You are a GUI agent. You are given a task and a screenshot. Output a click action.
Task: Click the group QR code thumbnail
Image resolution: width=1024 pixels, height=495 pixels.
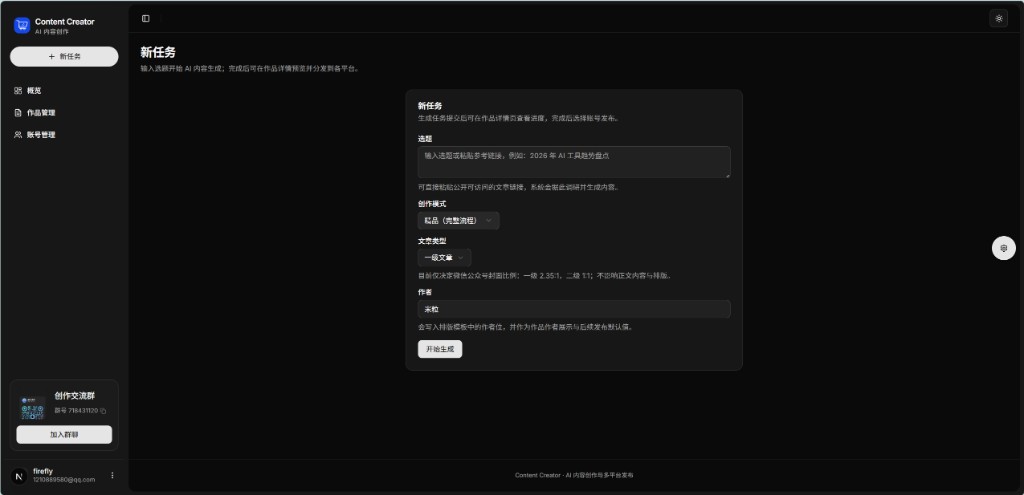tap(33, 409)
